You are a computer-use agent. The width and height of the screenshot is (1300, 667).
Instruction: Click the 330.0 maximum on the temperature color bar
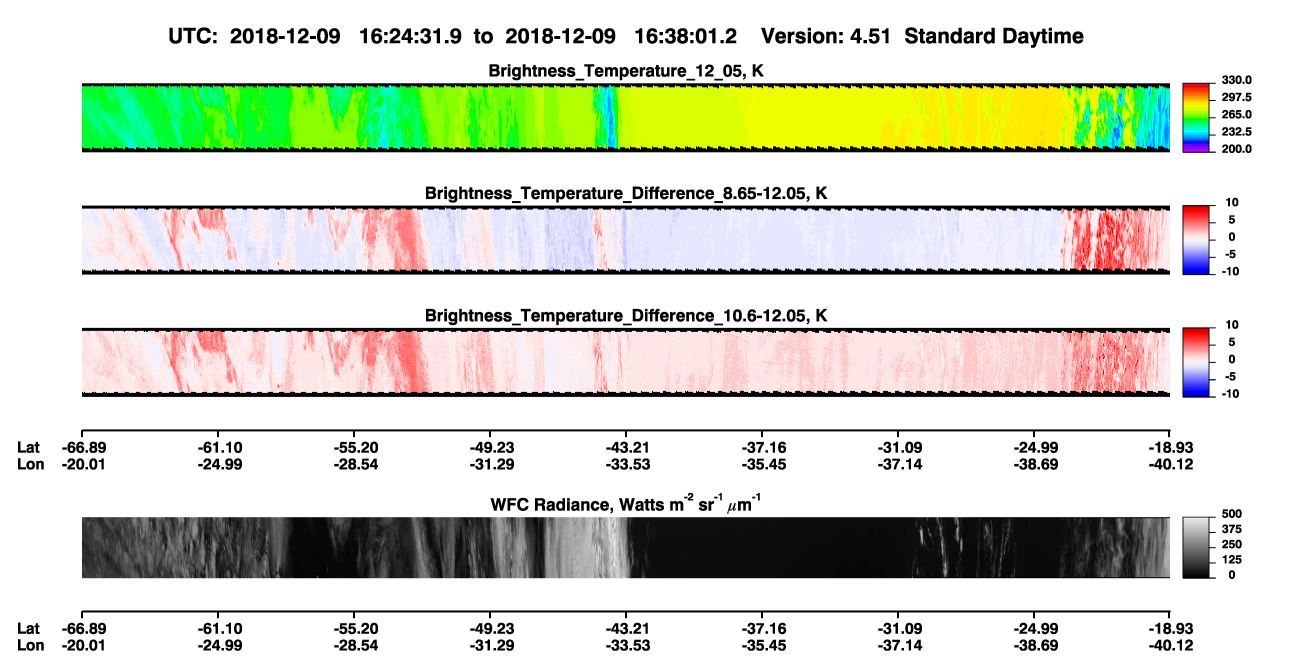coord(1235,81)
